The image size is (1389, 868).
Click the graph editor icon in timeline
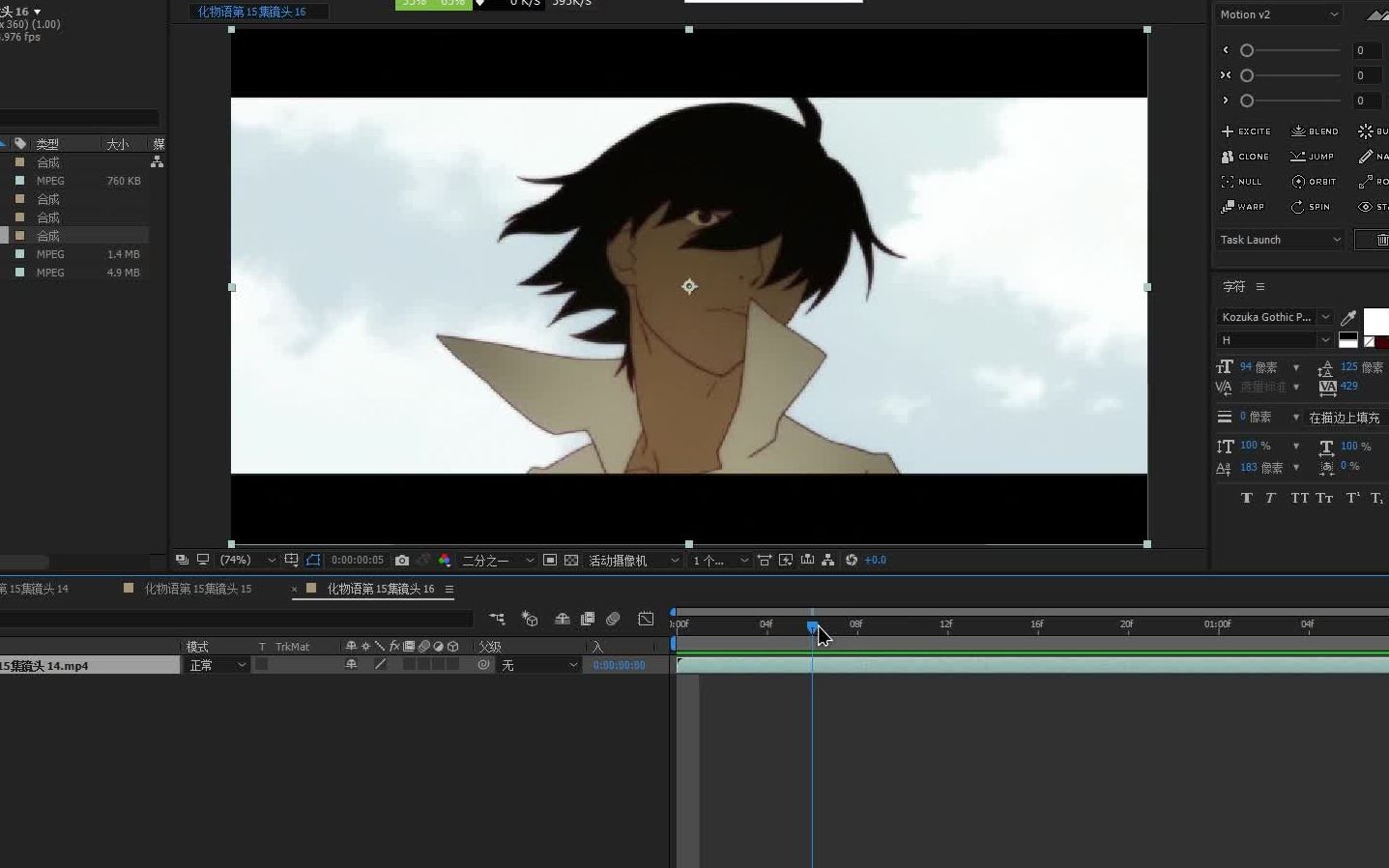(x=647, y=619)
